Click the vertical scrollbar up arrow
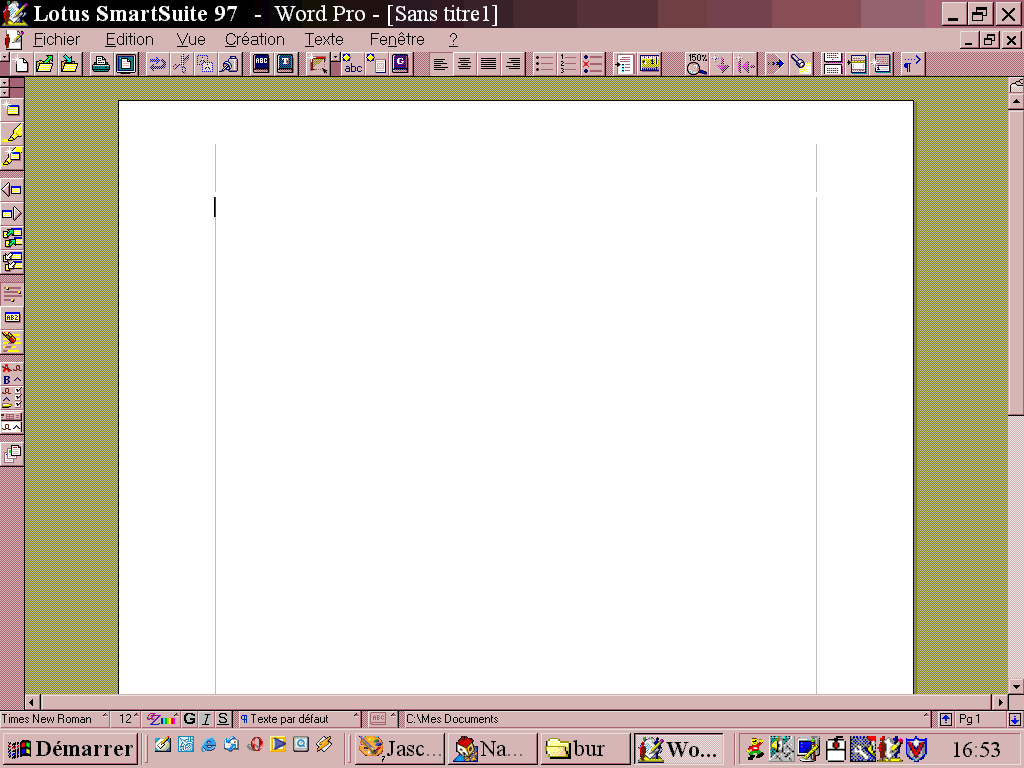Image resolution: width=1024 pixels, height=768 pixels. [1016, 102]
